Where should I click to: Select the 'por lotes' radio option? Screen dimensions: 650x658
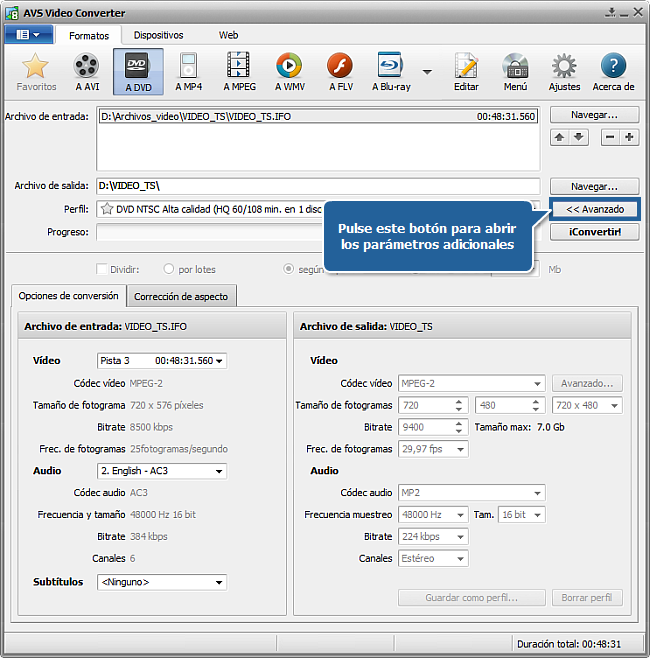[x=169, y=269]
